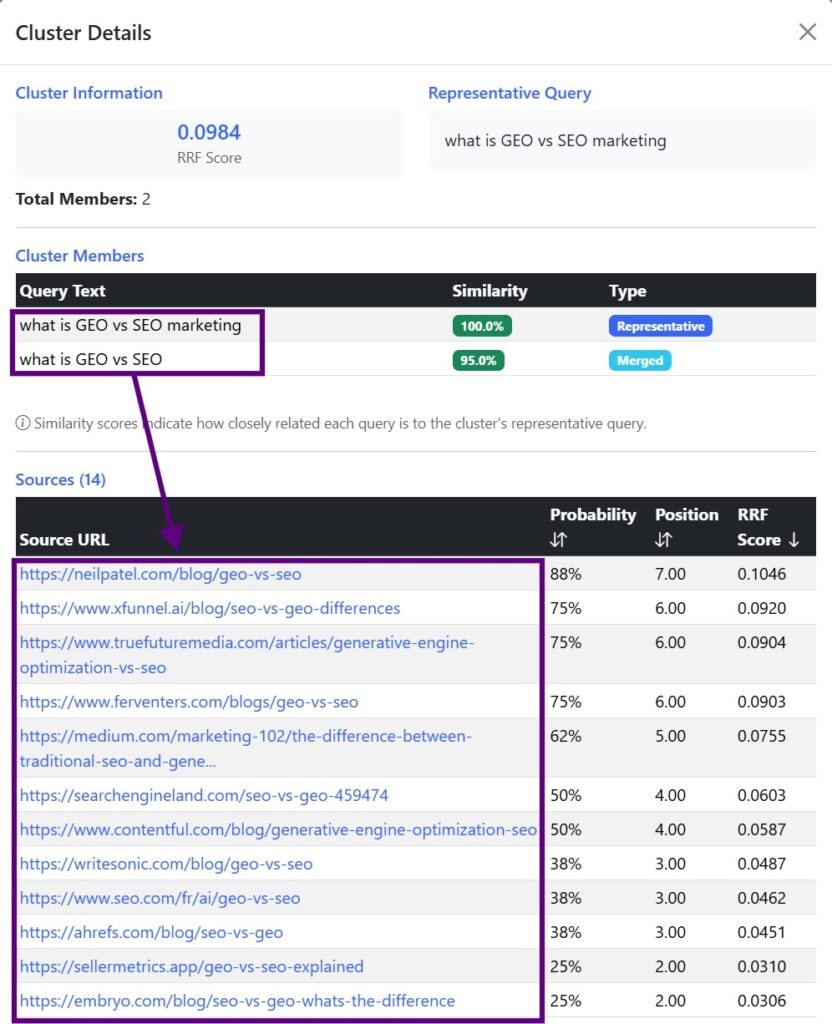Image resolution: width=832 pixels, height=1024 pixels.
Task: Open the neilpatel.com geo-vs-seo link
Action: point(161,574)
